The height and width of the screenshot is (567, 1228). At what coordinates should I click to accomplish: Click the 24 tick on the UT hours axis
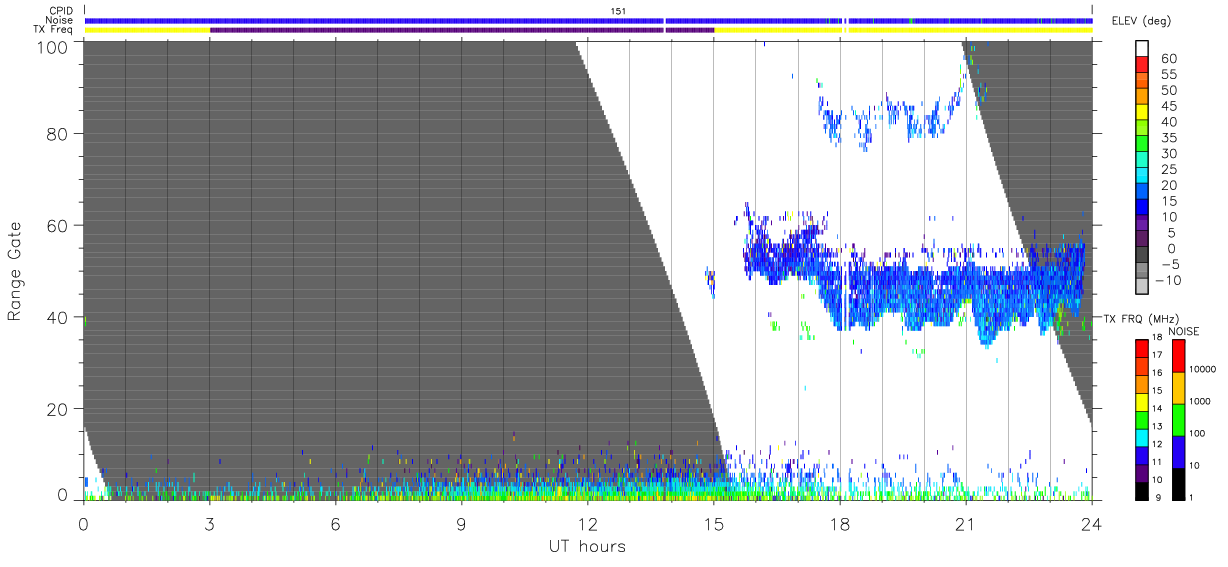click(x=1092, y=524)
